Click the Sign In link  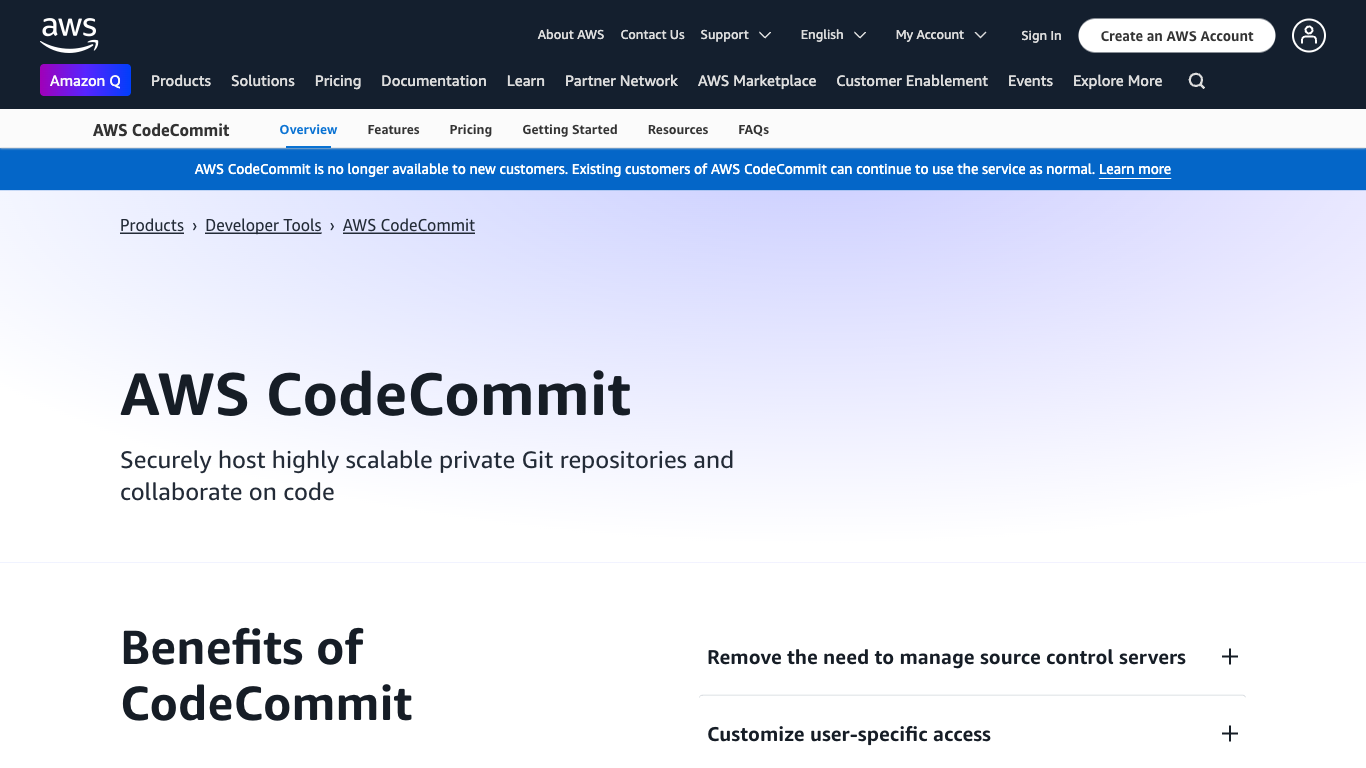click(x=1041, y=36)
